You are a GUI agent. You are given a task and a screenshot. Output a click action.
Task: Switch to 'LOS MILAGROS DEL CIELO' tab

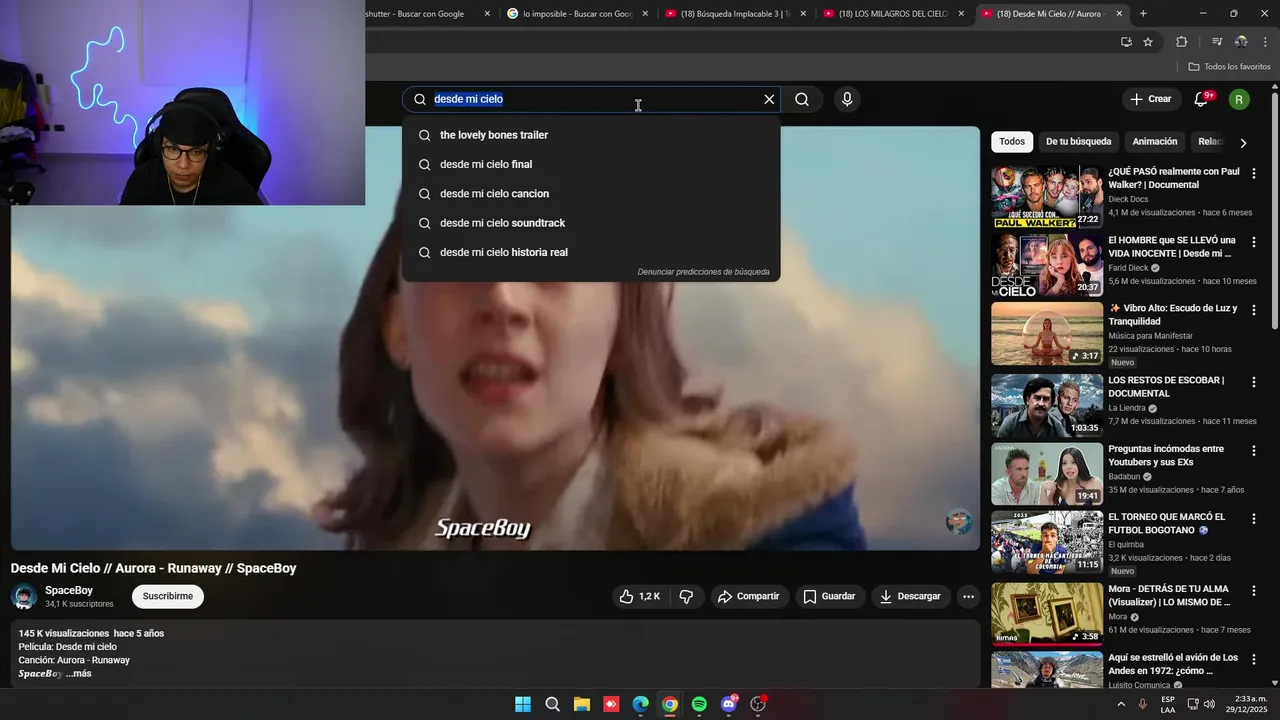893,14
